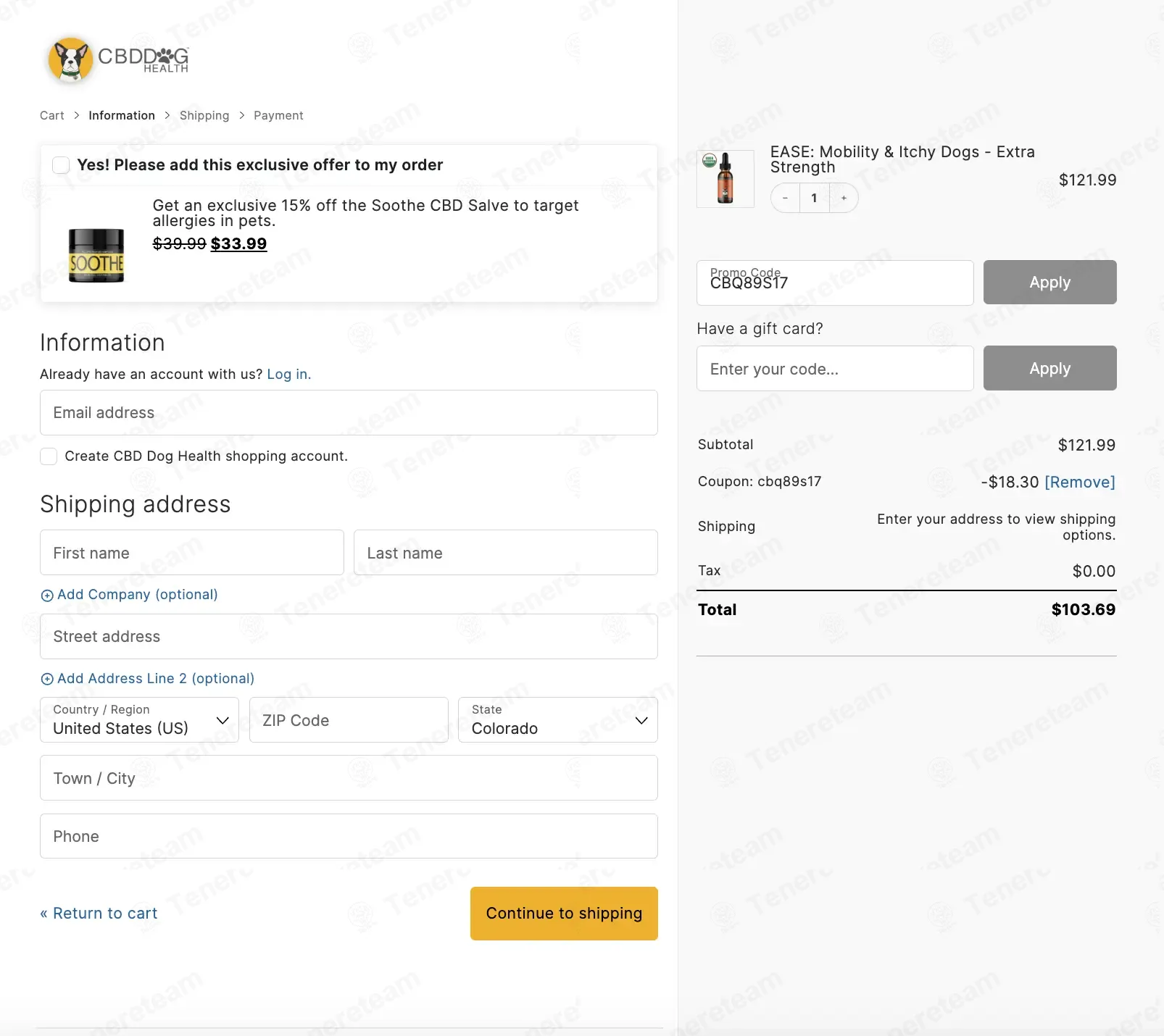Click Continue to shipping button

[x=564, y=914]
